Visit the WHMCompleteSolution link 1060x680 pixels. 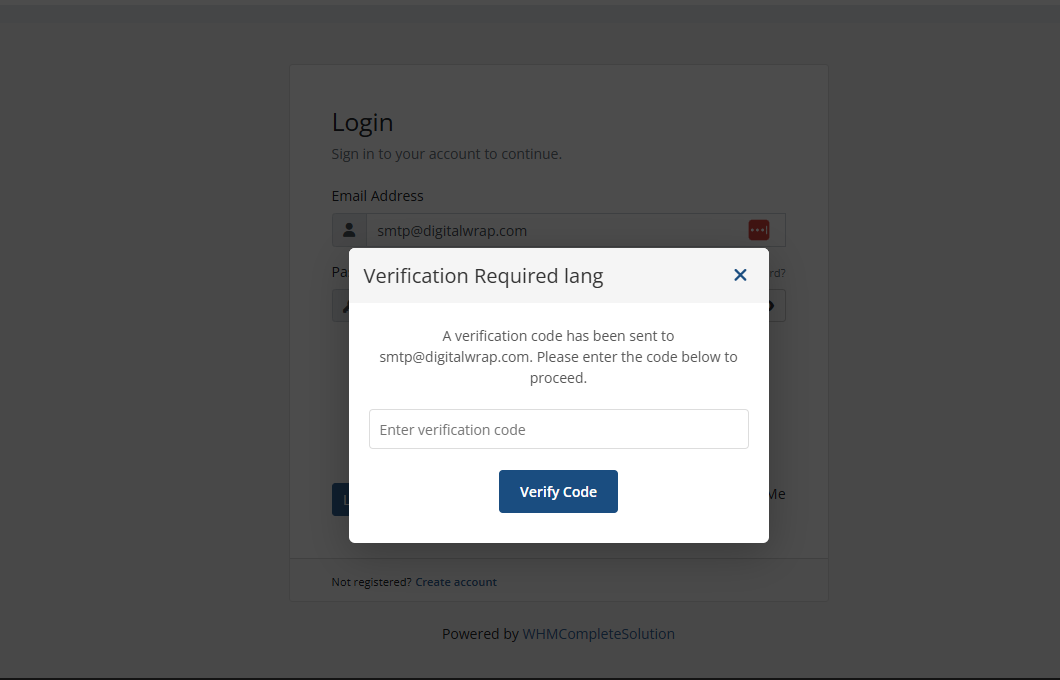[598, 634]
